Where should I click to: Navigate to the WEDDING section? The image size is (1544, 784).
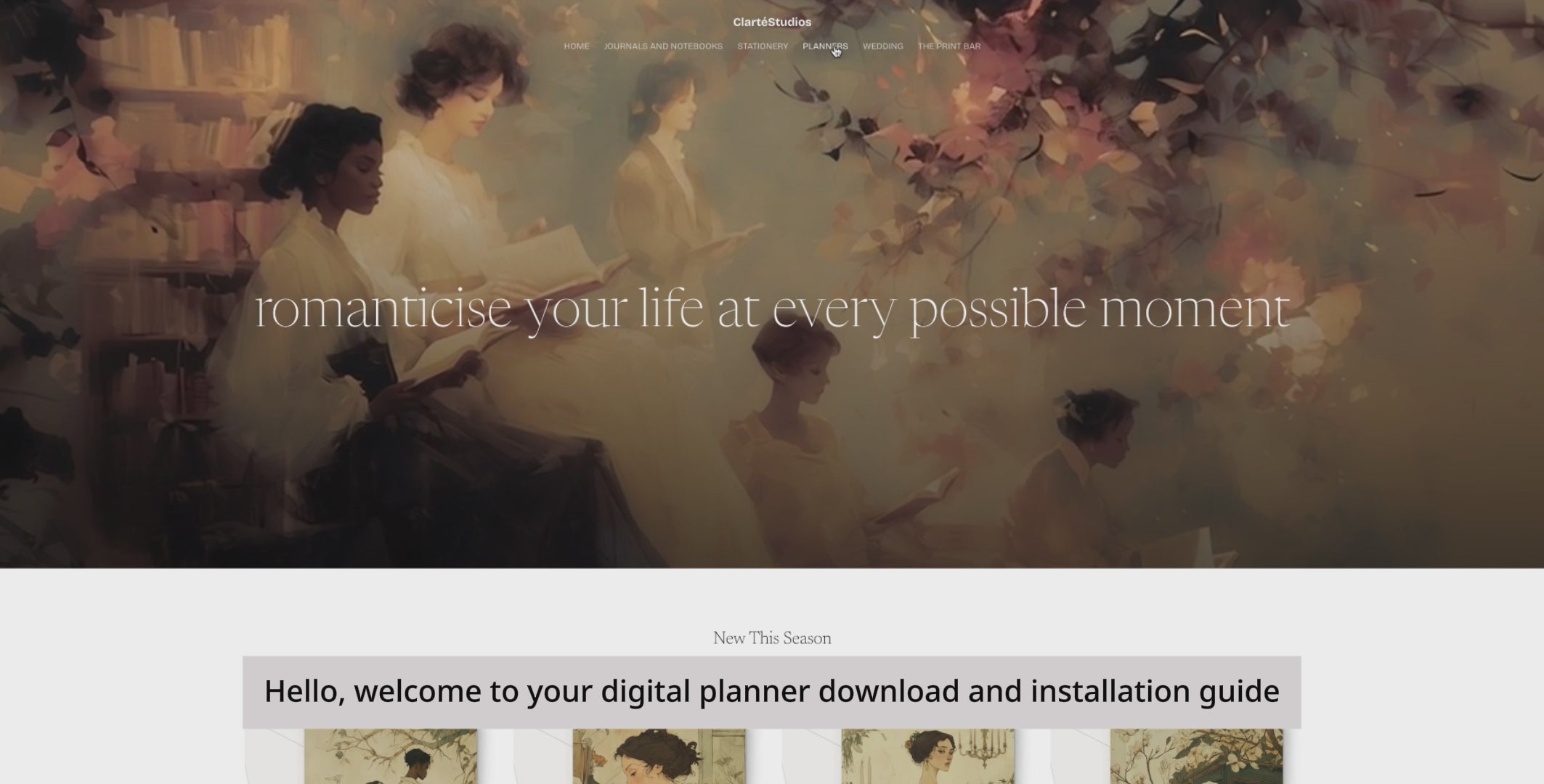click(883, 46)
